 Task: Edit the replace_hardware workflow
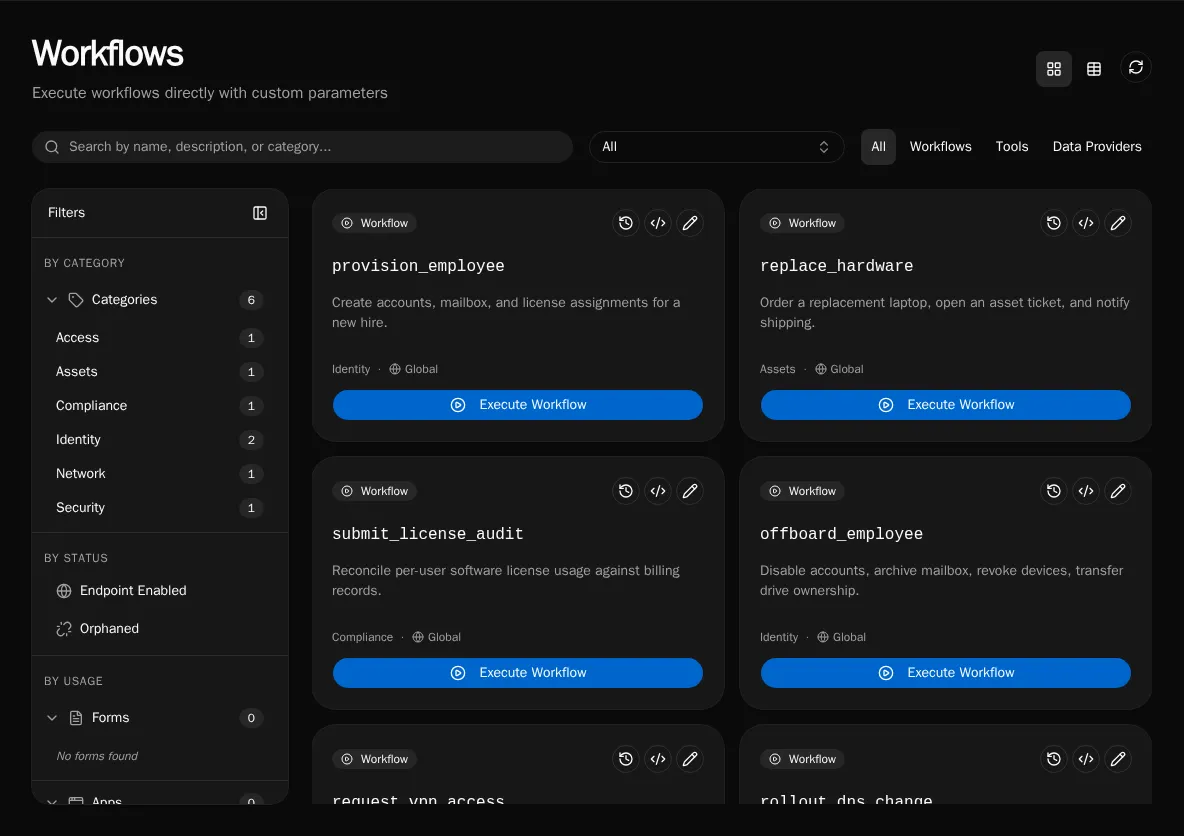coord(1118,223)
